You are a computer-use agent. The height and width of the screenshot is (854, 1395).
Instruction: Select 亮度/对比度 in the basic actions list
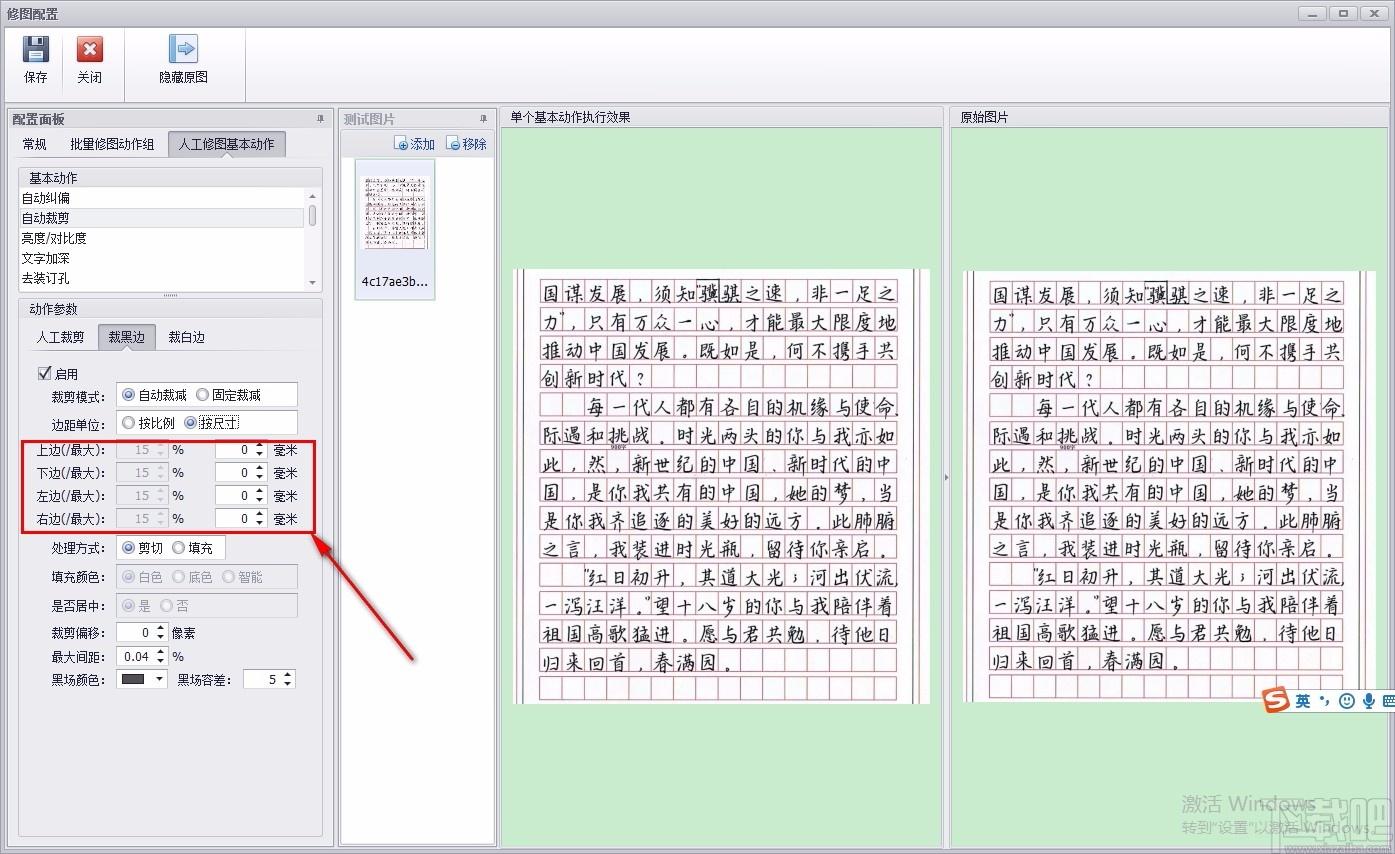161,238
